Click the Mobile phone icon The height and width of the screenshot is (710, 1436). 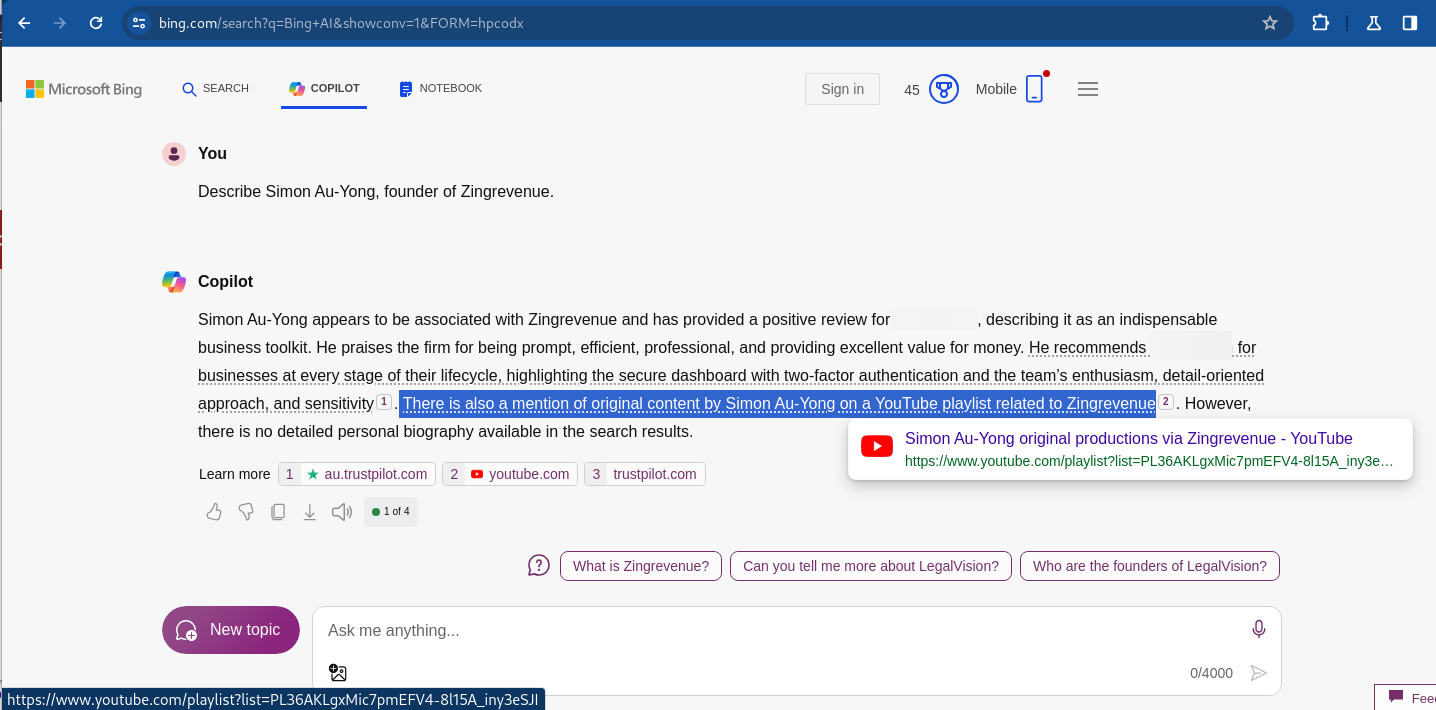coord(1034,89)
